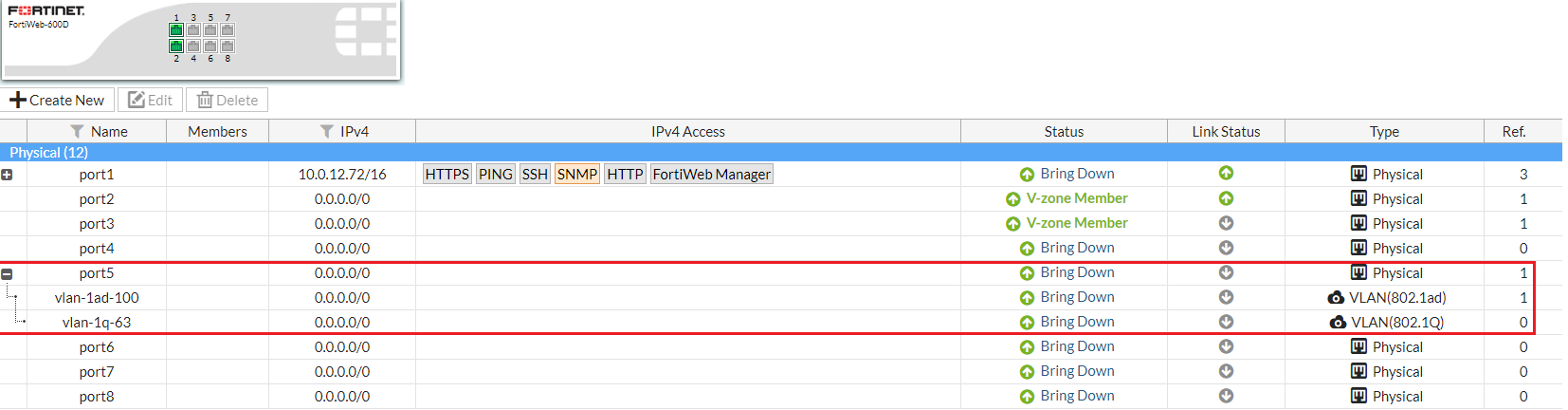Toggle Bring Down for vlan-1q-63
Screen dimensions: 1568x410
click(x=1077, y=323)
